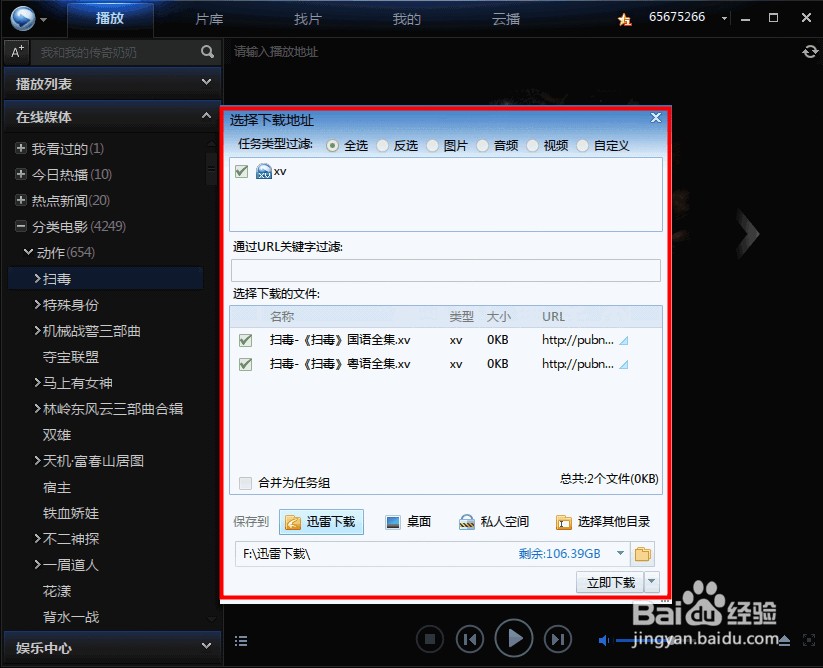The image size is (823, 668).
Task: Uncheck 扫毒 国语全集.xv file checkbox
Action: [245, 341]
